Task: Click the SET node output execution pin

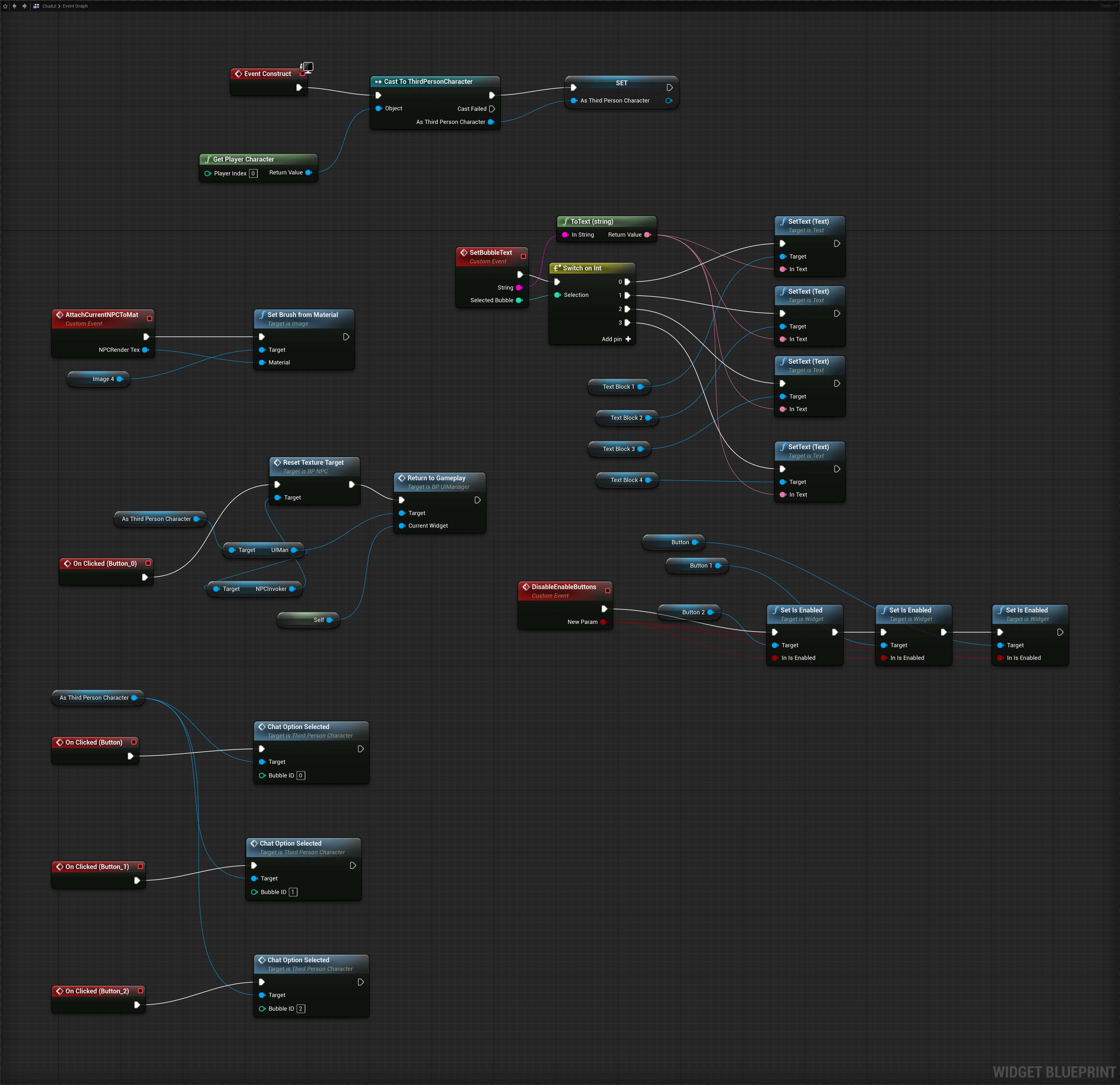Action: [x=670, y=87]
